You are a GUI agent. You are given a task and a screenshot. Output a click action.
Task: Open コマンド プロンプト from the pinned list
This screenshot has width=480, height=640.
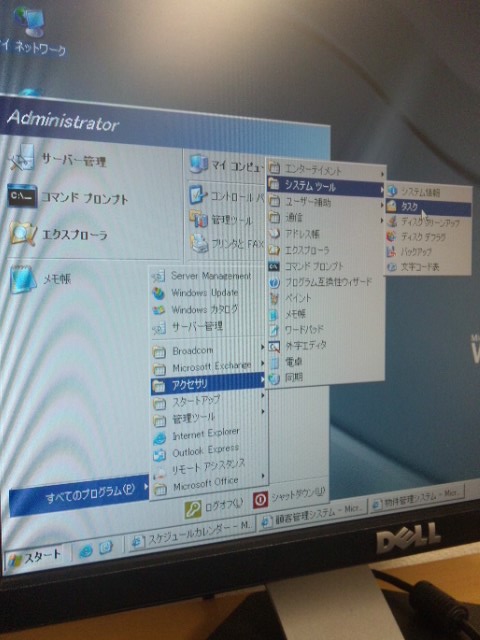tap(68, 197)
